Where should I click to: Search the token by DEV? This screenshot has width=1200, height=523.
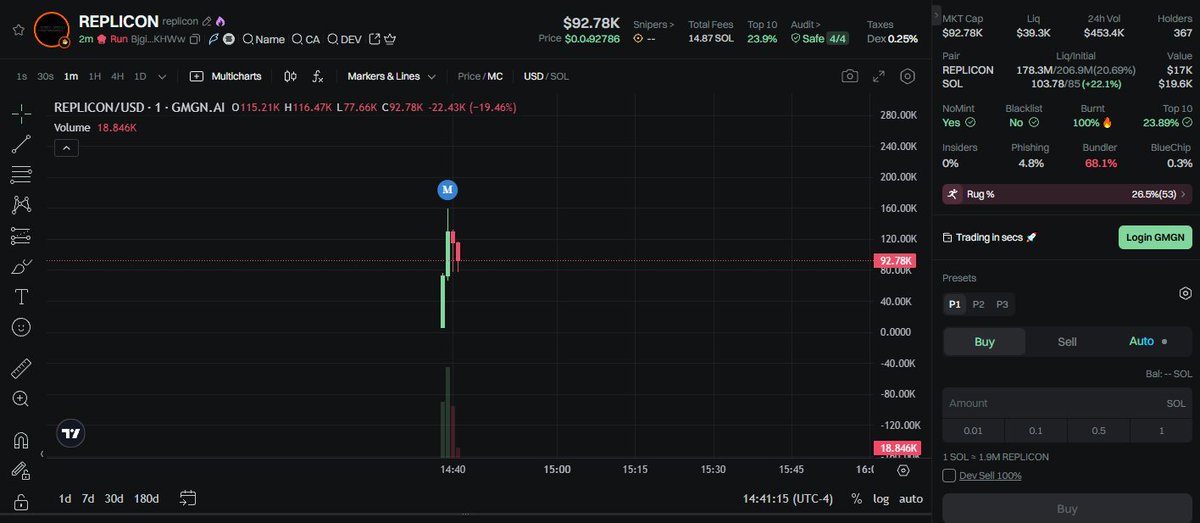(x=344, y=39)
